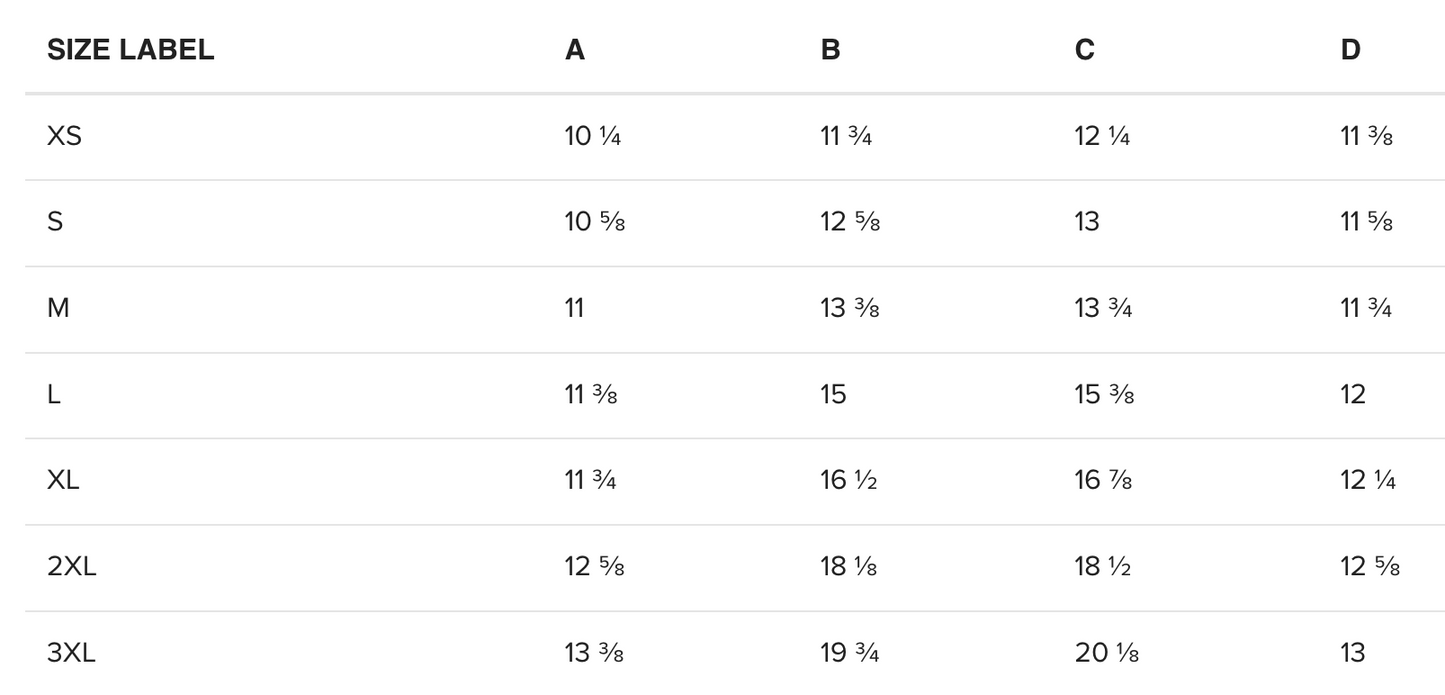
Task: Select the XS size row label
Action: (64, 136)
